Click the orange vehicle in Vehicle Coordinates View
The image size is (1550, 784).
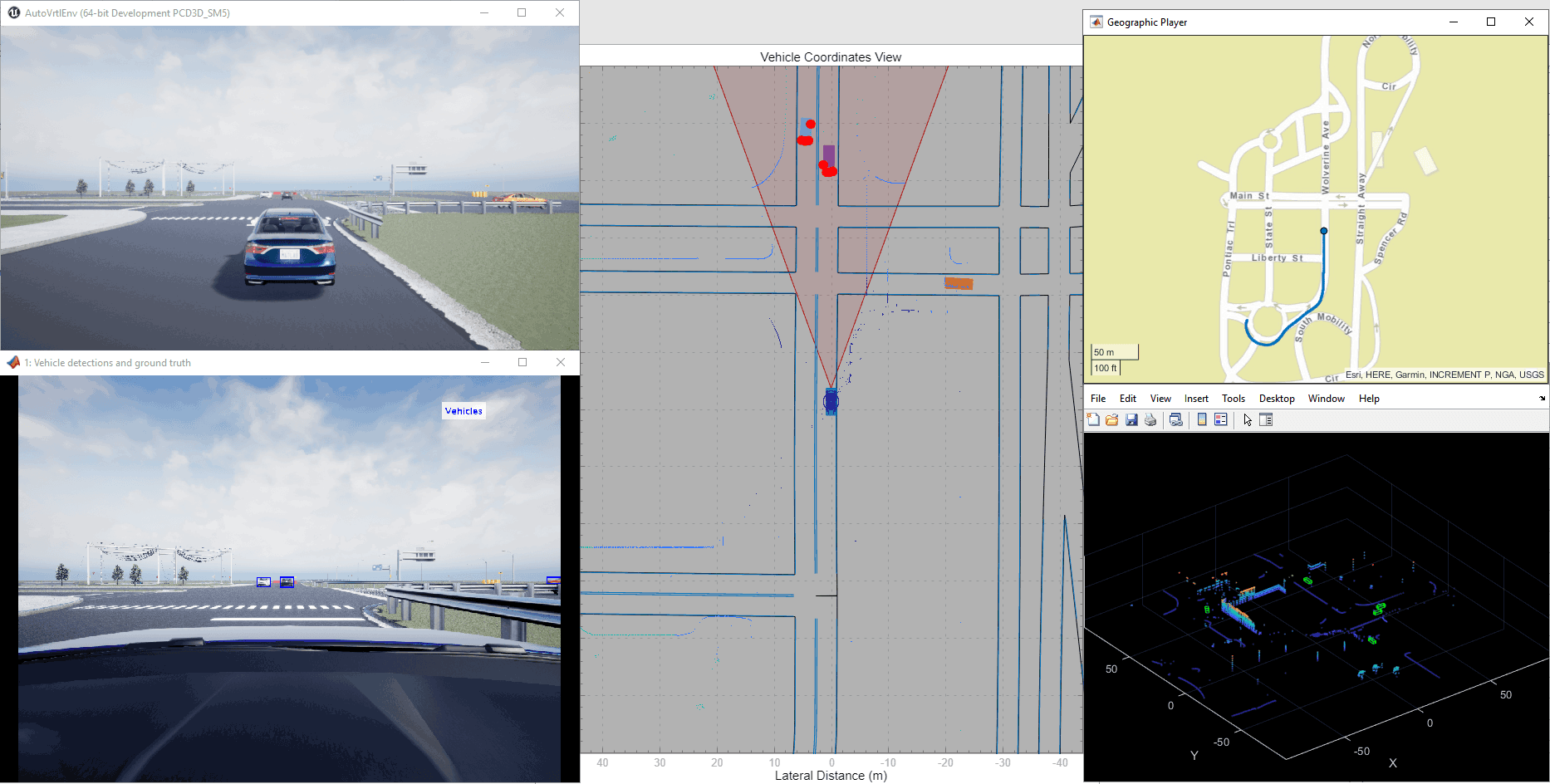tap(959, 284)
